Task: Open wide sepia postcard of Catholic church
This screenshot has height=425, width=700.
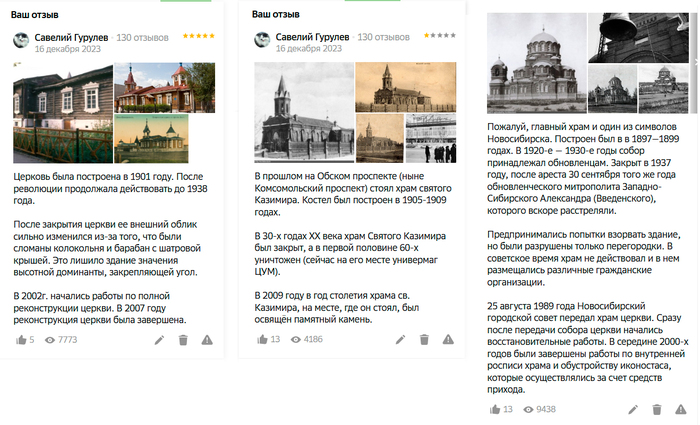Action: point(406,87)
